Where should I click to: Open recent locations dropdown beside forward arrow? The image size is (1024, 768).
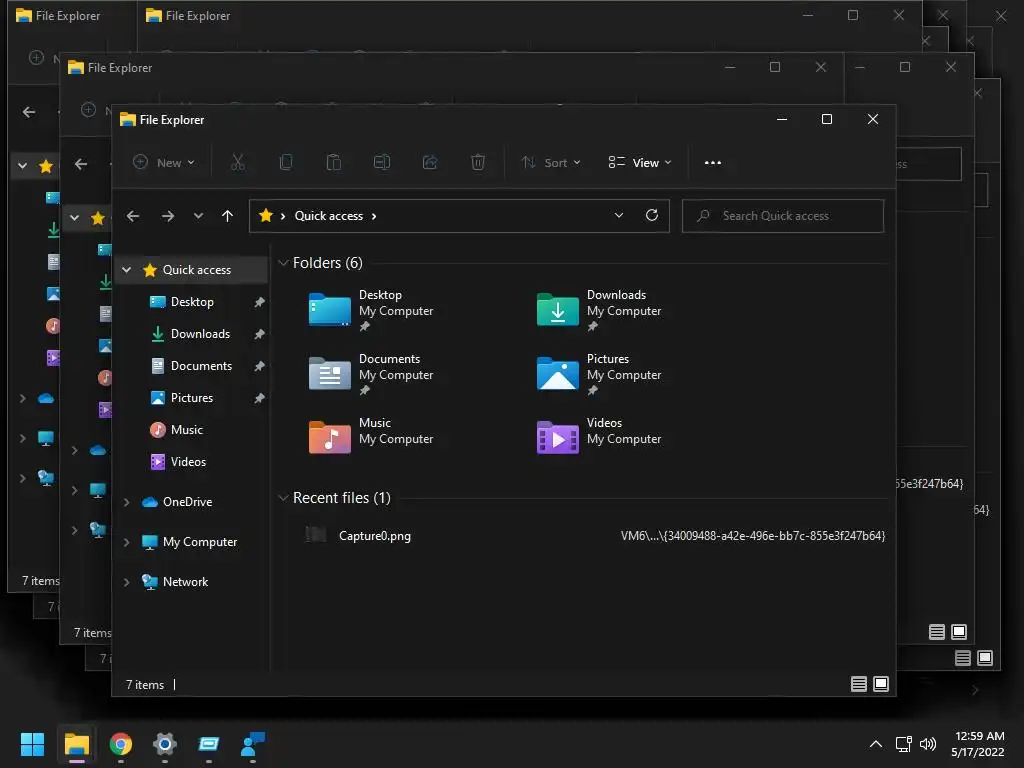[x=199, y=216]
